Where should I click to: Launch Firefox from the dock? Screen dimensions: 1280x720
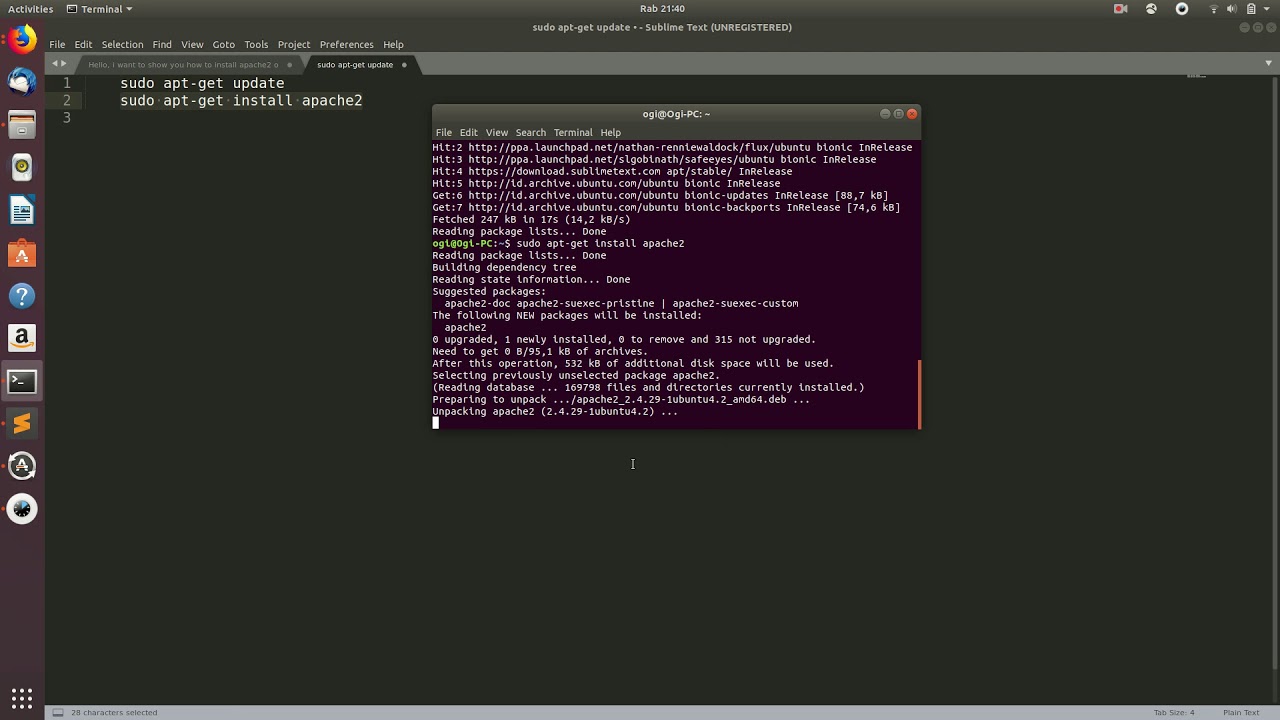pyautogui.click(x=22, y=39)
